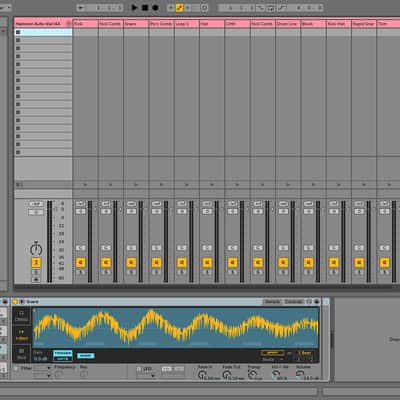Click the Simpler sample waveform display
This screenshot has width=400, height=400.
click(x=176, y=328)
